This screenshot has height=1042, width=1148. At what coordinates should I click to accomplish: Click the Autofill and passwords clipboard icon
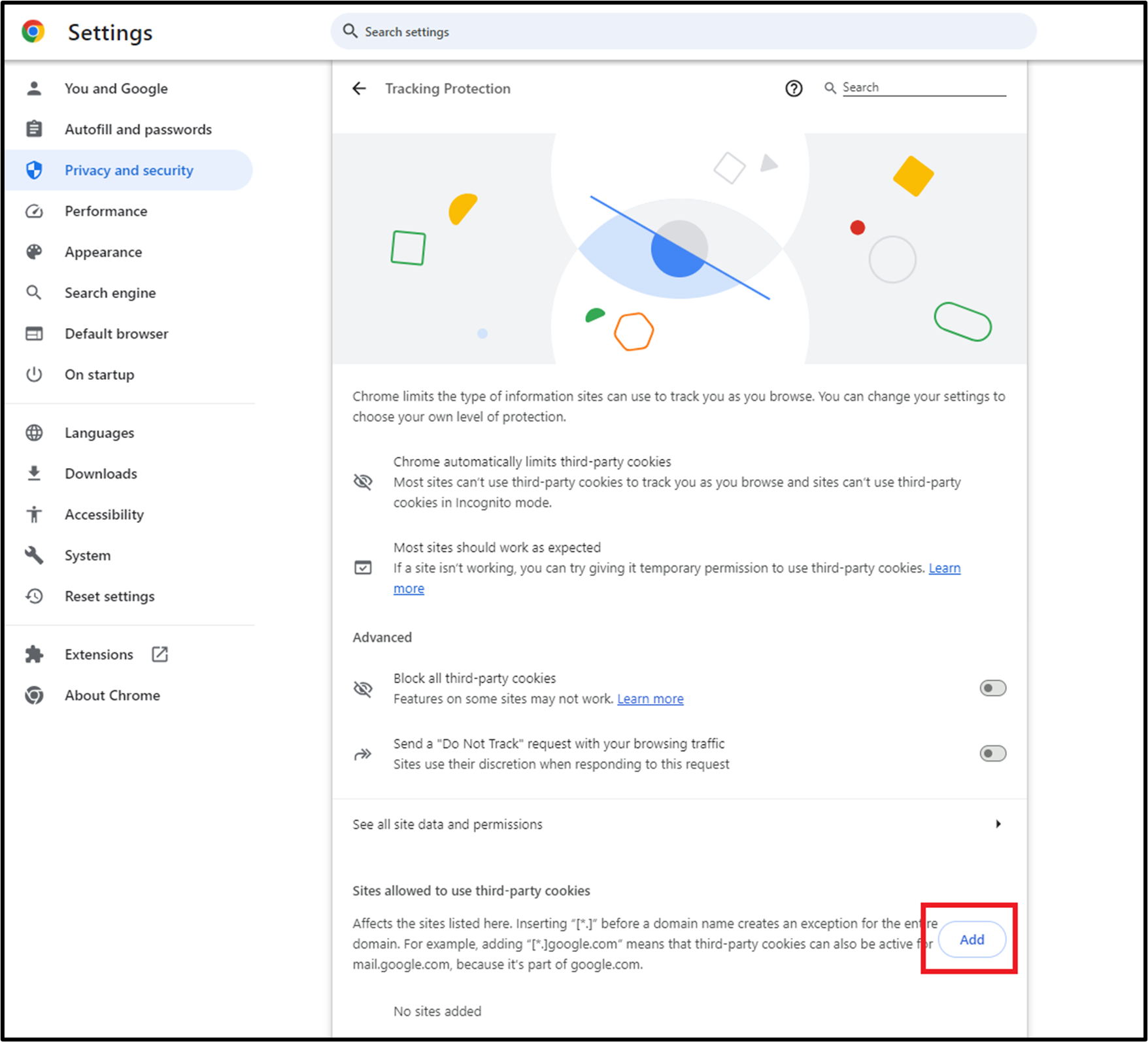click(34, 129)
